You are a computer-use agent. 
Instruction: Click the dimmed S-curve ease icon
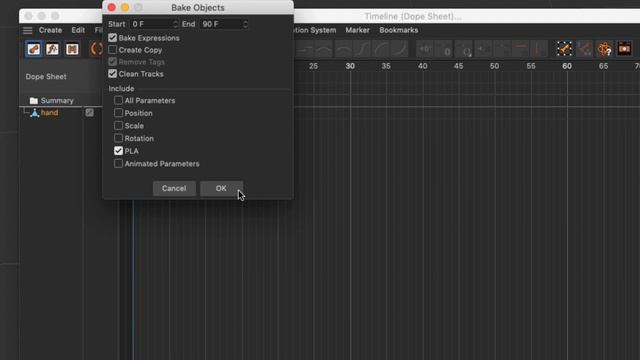(362, 49)
